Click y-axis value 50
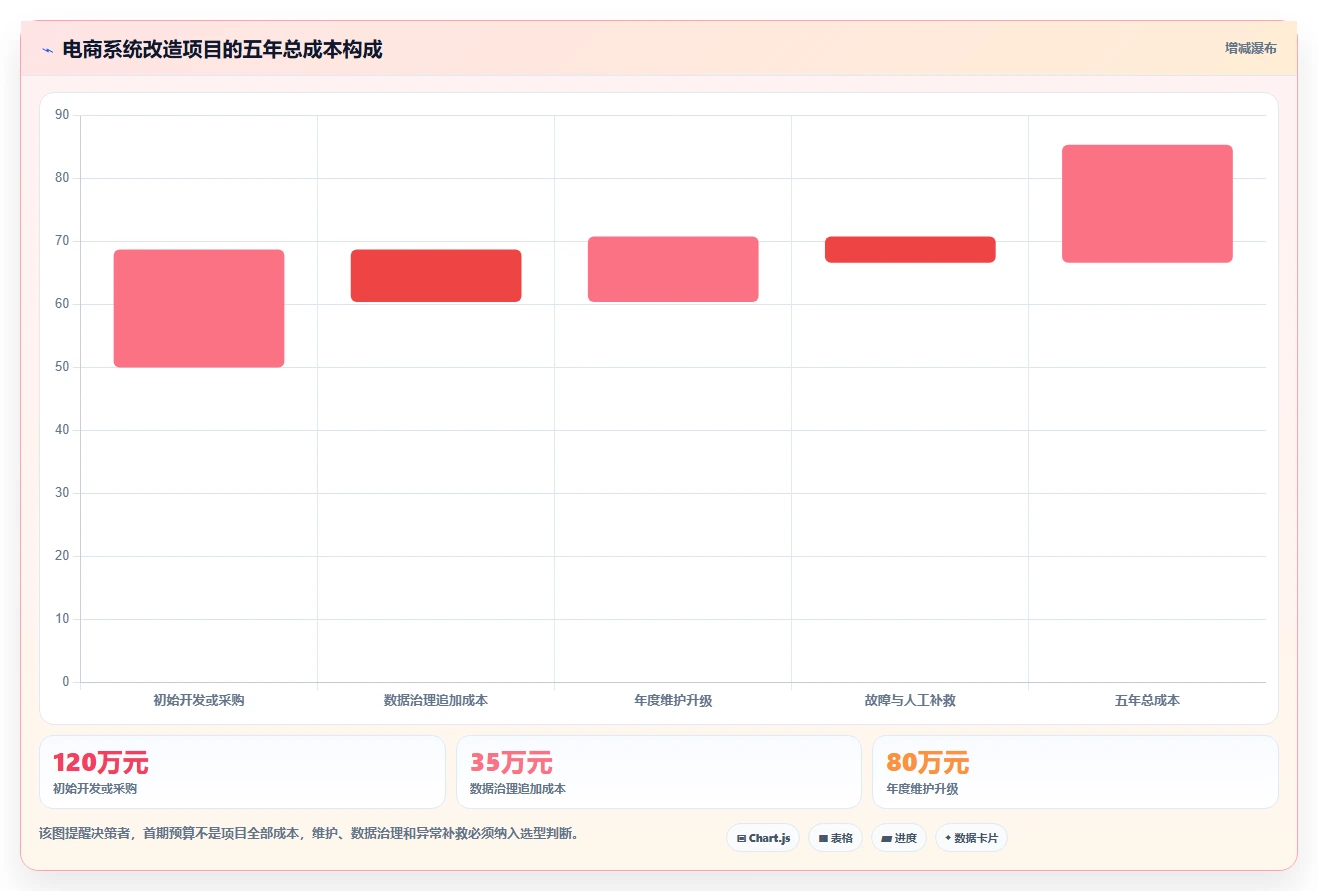This screenshot has width=1318, height=891. [62, 367]
